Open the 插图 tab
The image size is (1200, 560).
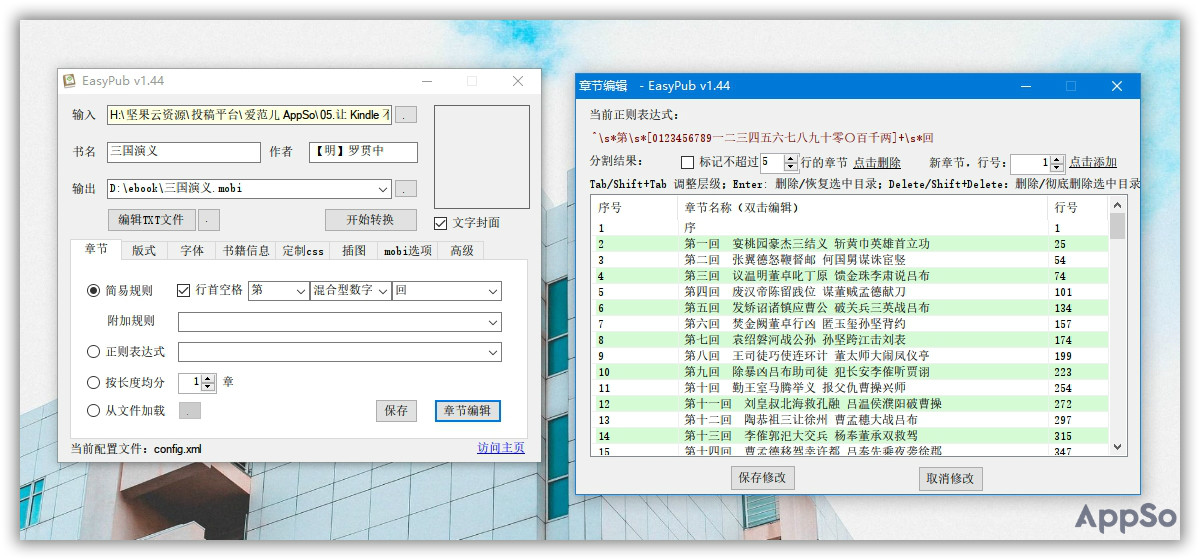point(354,250)
